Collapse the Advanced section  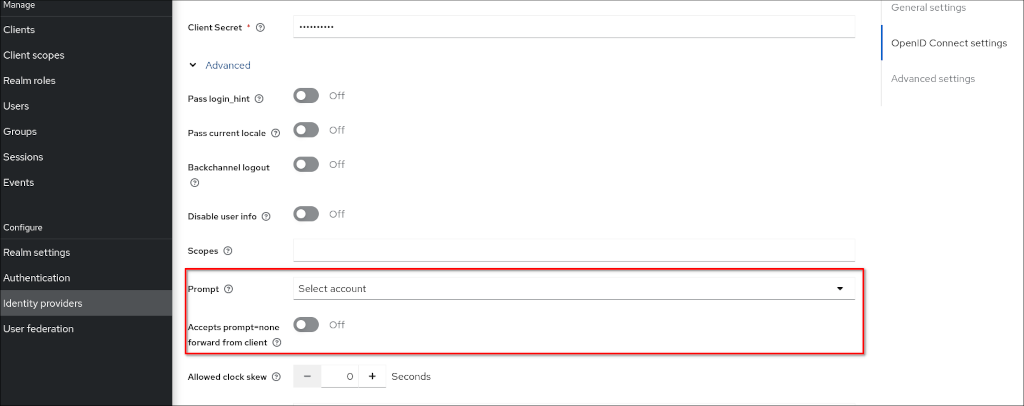click(220, 65)
